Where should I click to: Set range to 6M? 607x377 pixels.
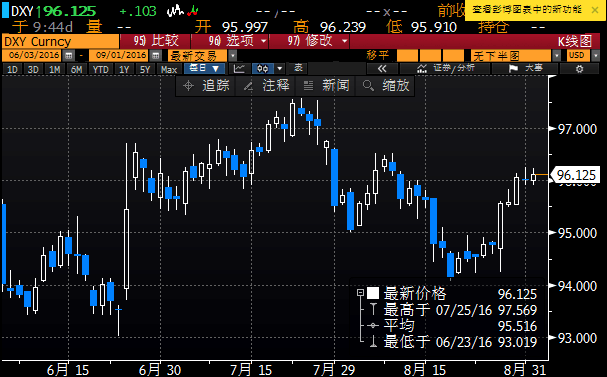click(x=76, y=70)
